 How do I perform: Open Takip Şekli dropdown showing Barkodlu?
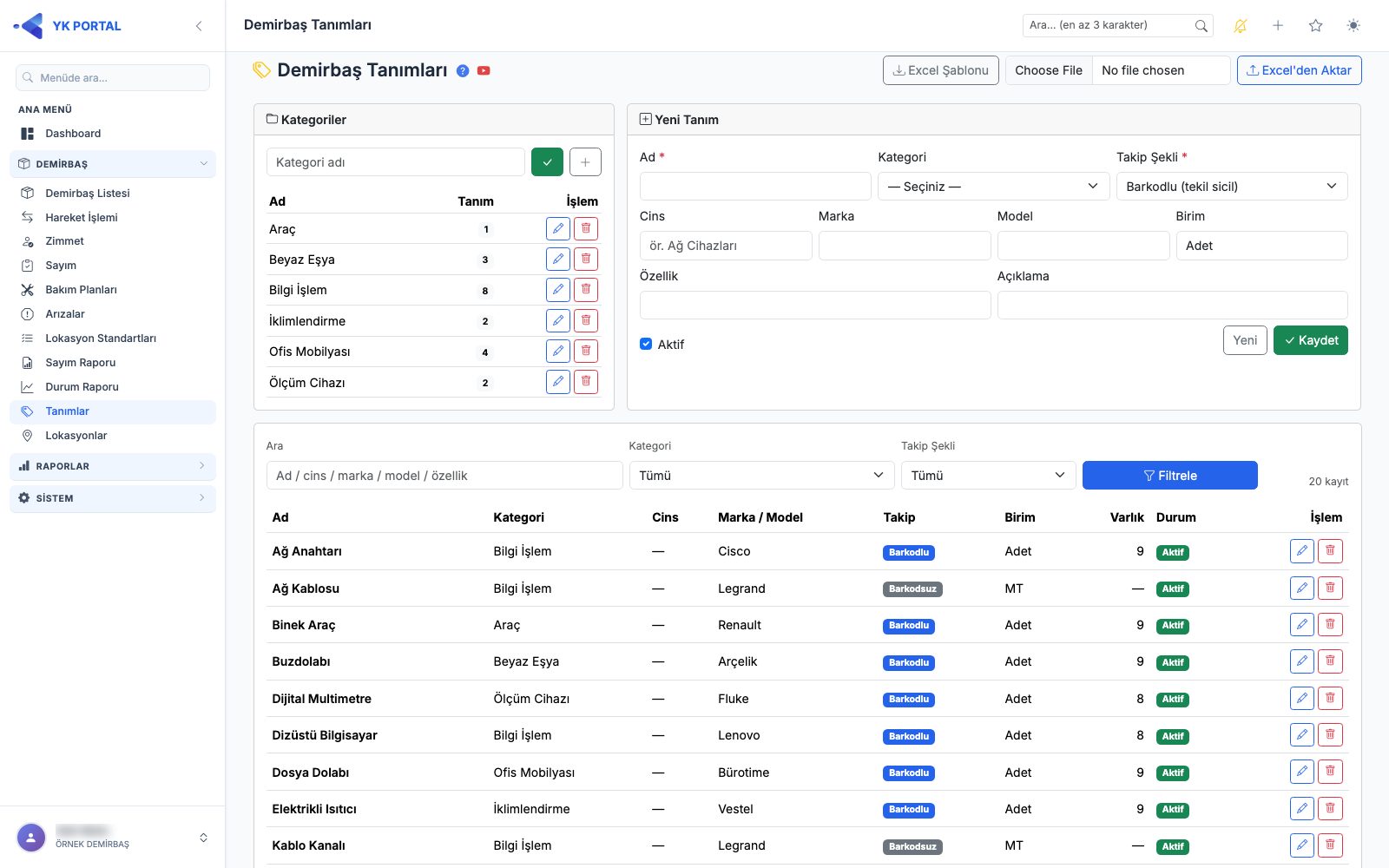1232,187
